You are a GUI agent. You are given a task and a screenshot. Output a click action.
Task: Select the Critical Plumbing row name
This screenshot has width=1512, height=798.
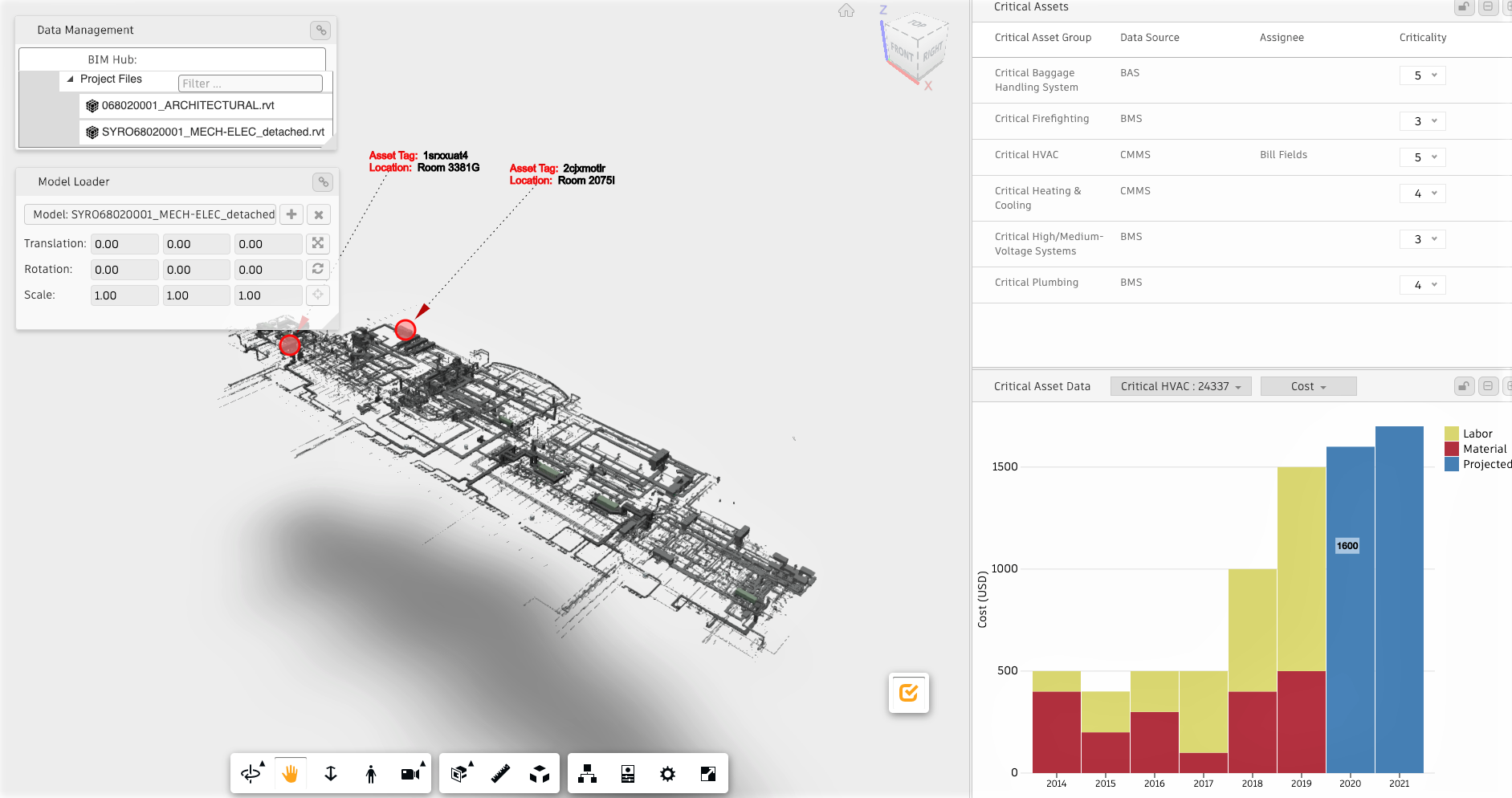pyautogui.click(x=1037, y=283)
